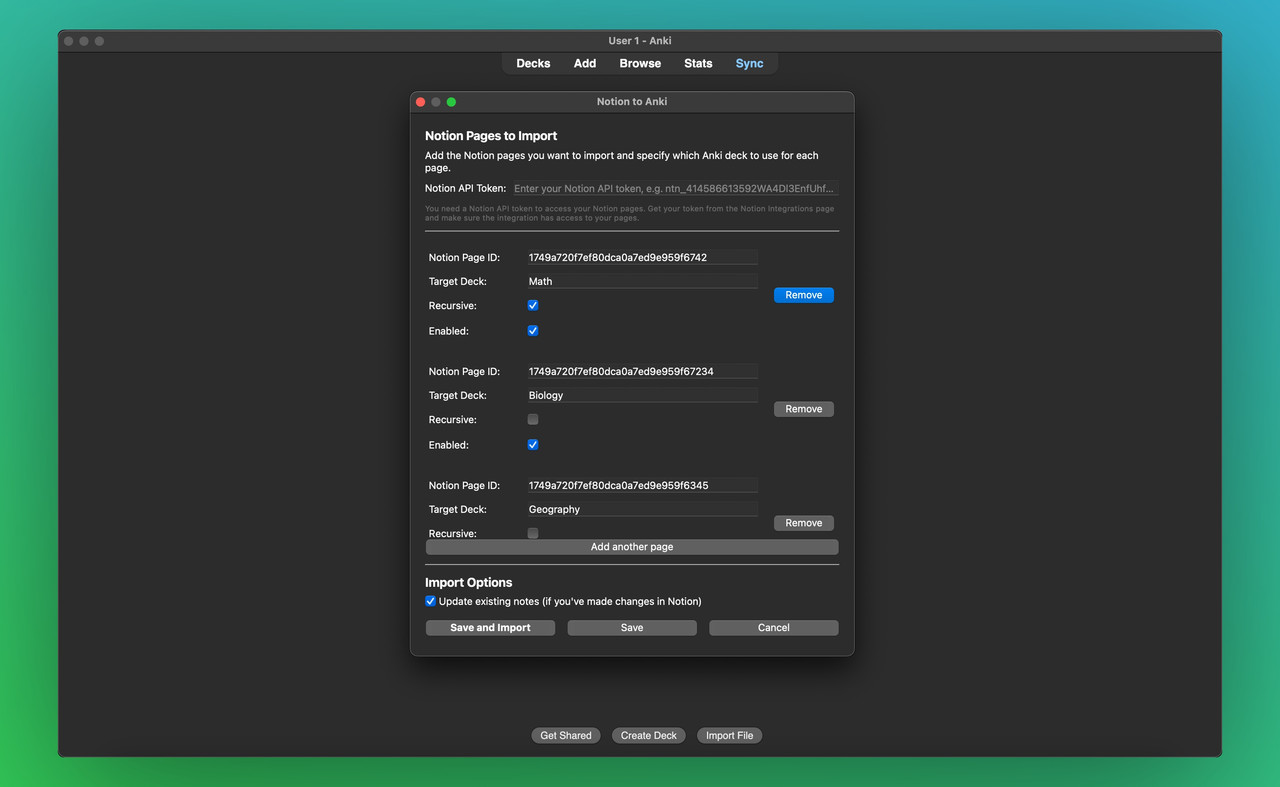Viewport: 1280px width, 787px height.
Task: Select the Stats tab
Action: [x=698, y=63]
